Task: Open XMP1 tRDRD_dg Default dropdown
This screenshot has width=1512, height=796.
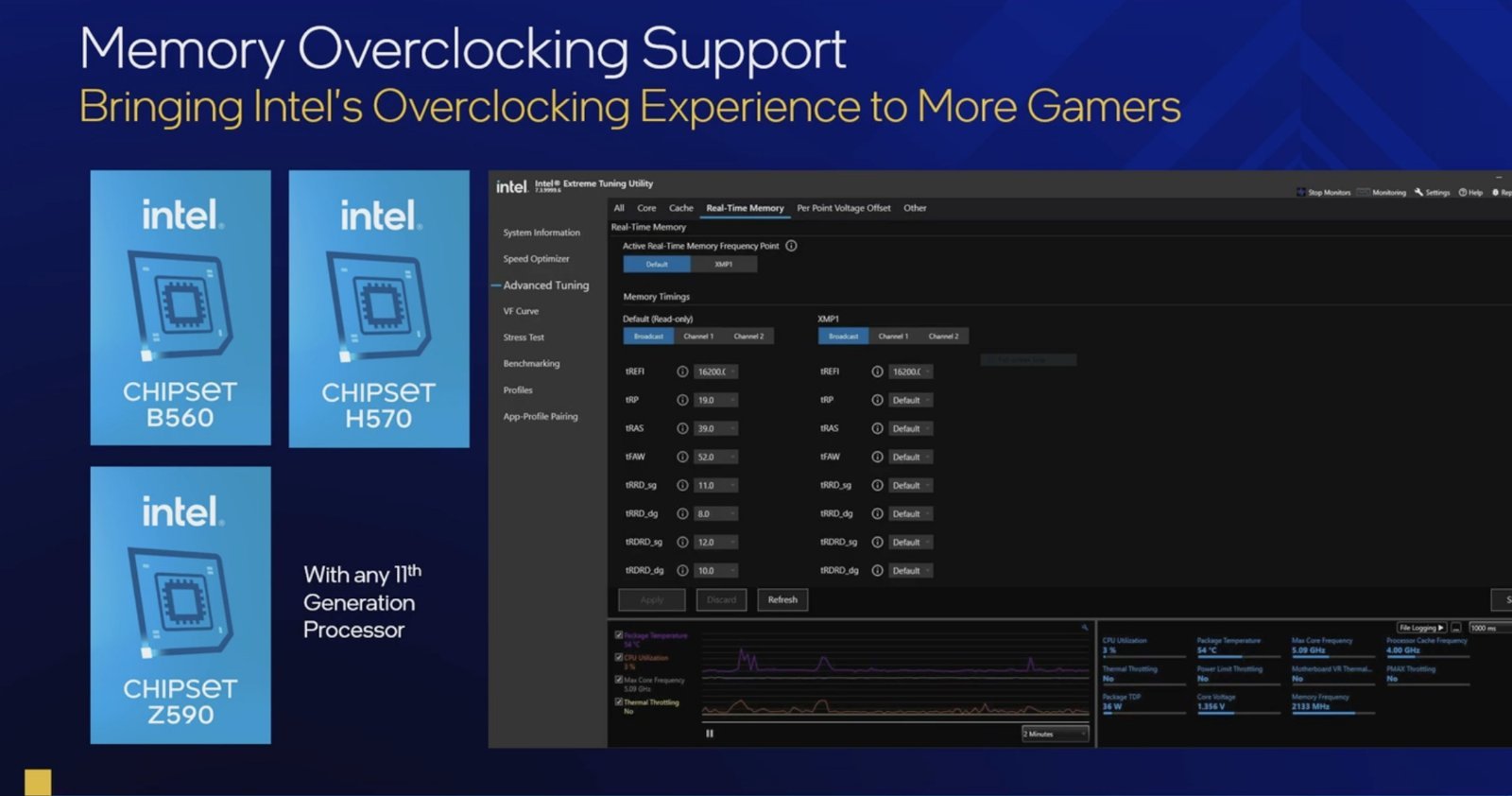Action: (911, 570)
